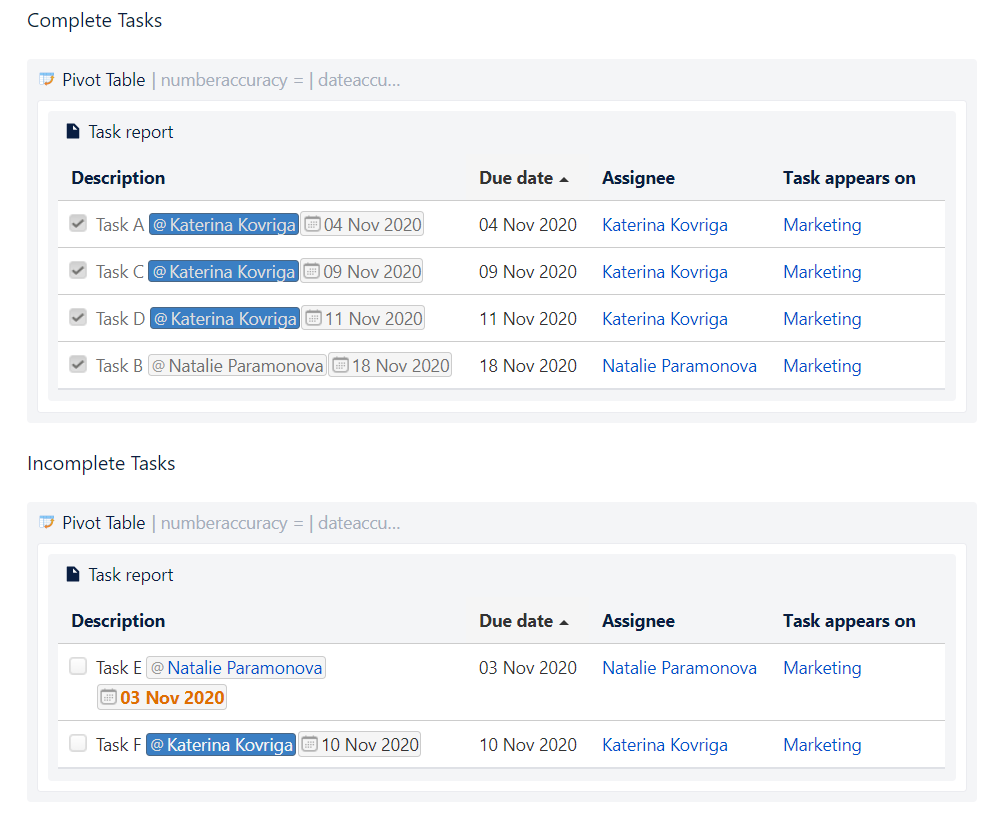Click the calendar icon on Task A's date
Viewport: 996px width, 817px height.
coord(312,225)
